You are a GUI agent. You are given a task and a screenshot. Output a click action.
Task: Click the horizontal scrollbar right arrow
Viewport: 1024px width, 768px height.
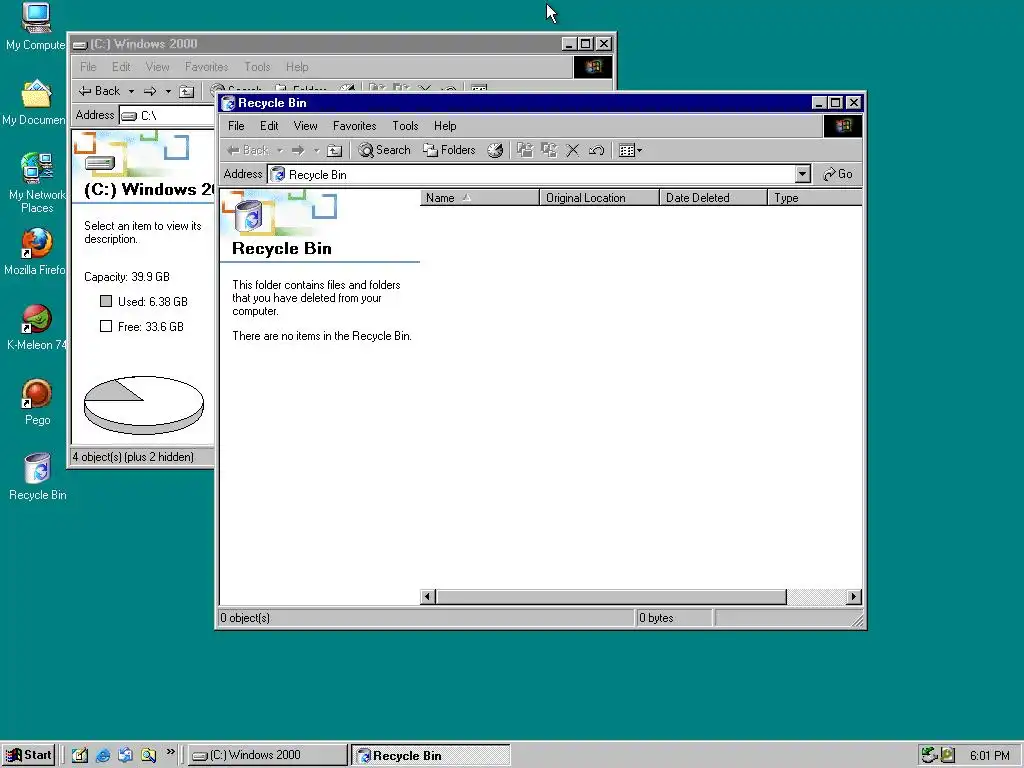[854, 596]
